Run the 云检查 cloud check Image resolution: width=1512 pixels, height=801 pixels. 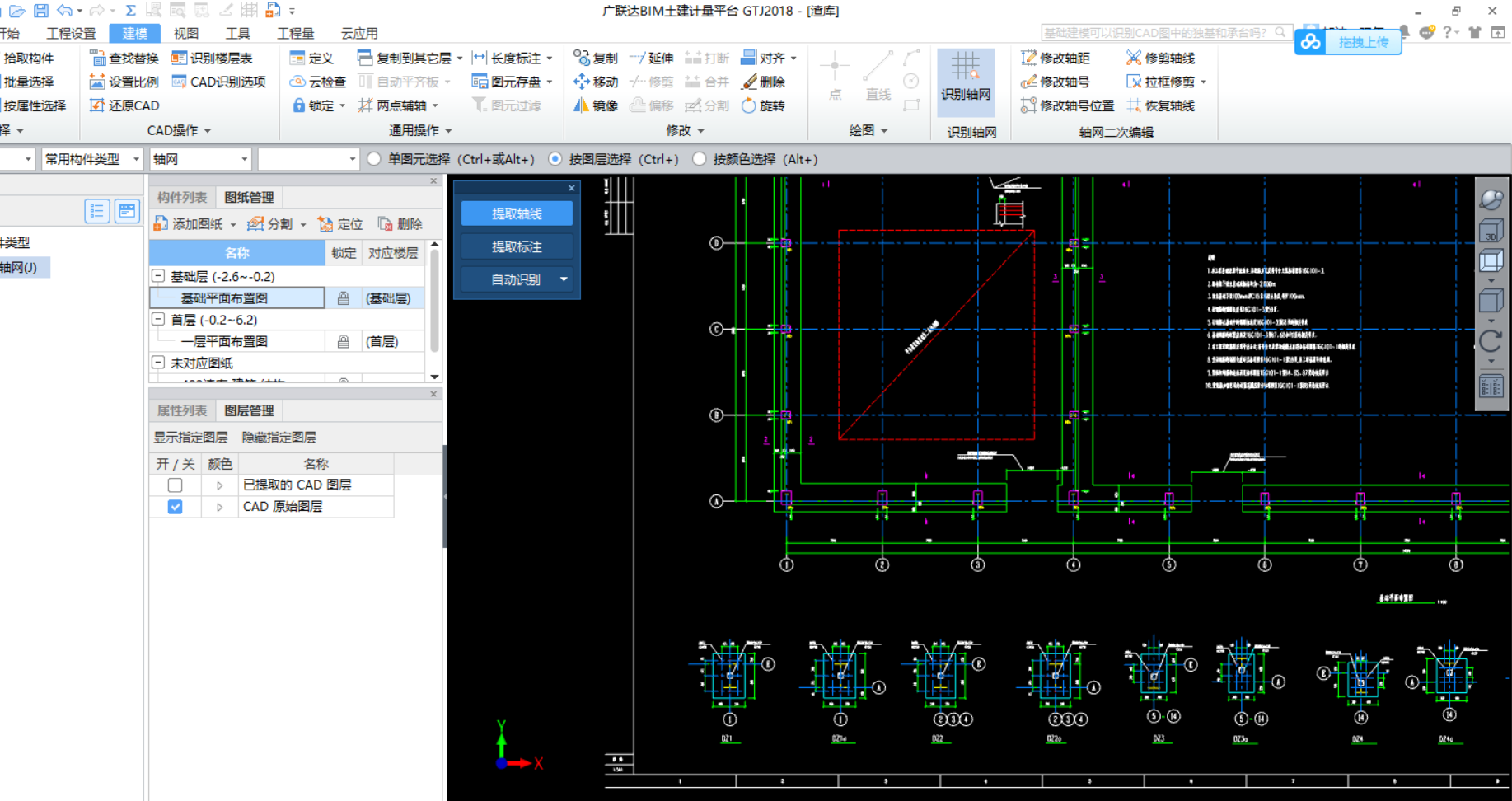pos(318,82)
